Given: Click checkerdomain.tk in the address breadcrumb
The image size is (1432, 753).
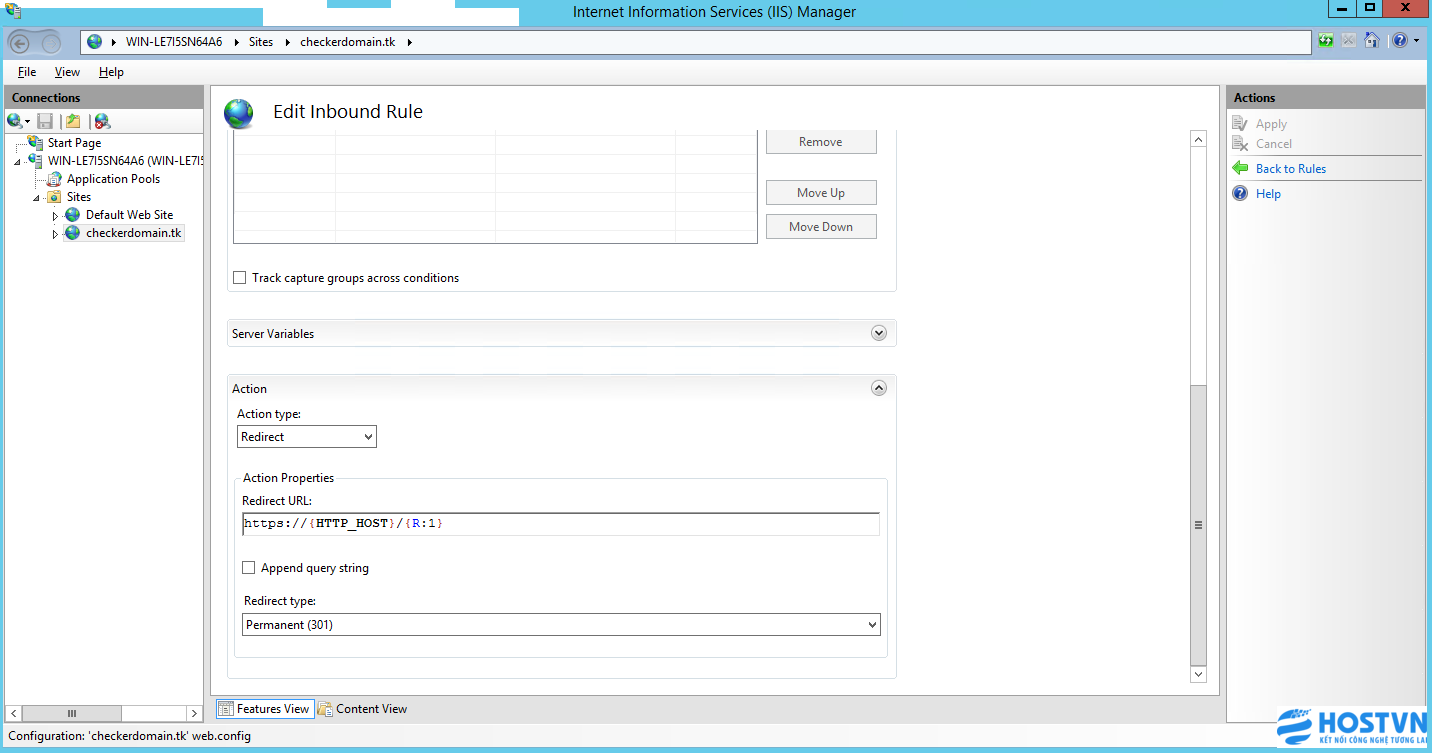Looking at the screenshot, I should pos(349,42).
